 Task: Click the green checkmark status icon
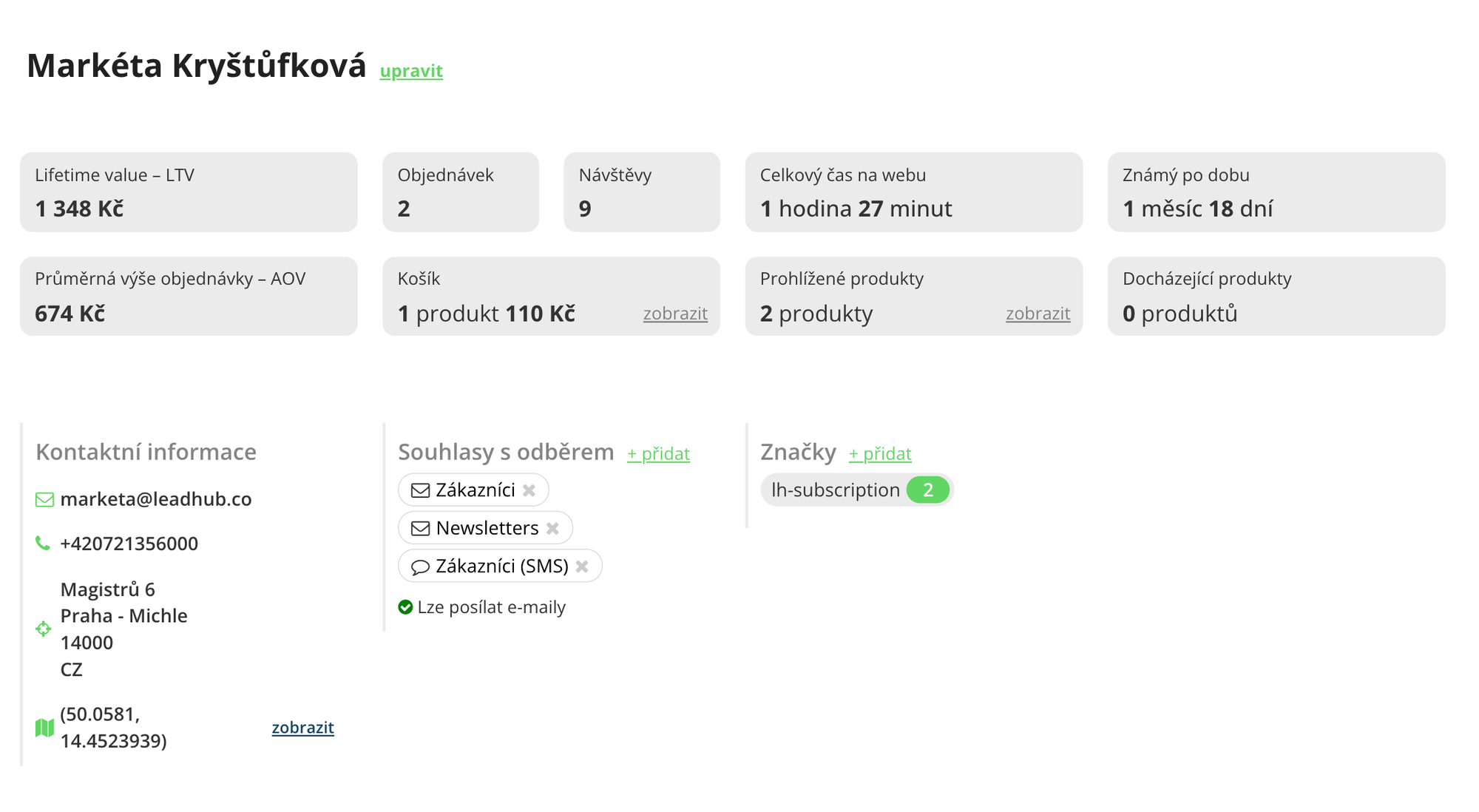click(x=405, y=607)
